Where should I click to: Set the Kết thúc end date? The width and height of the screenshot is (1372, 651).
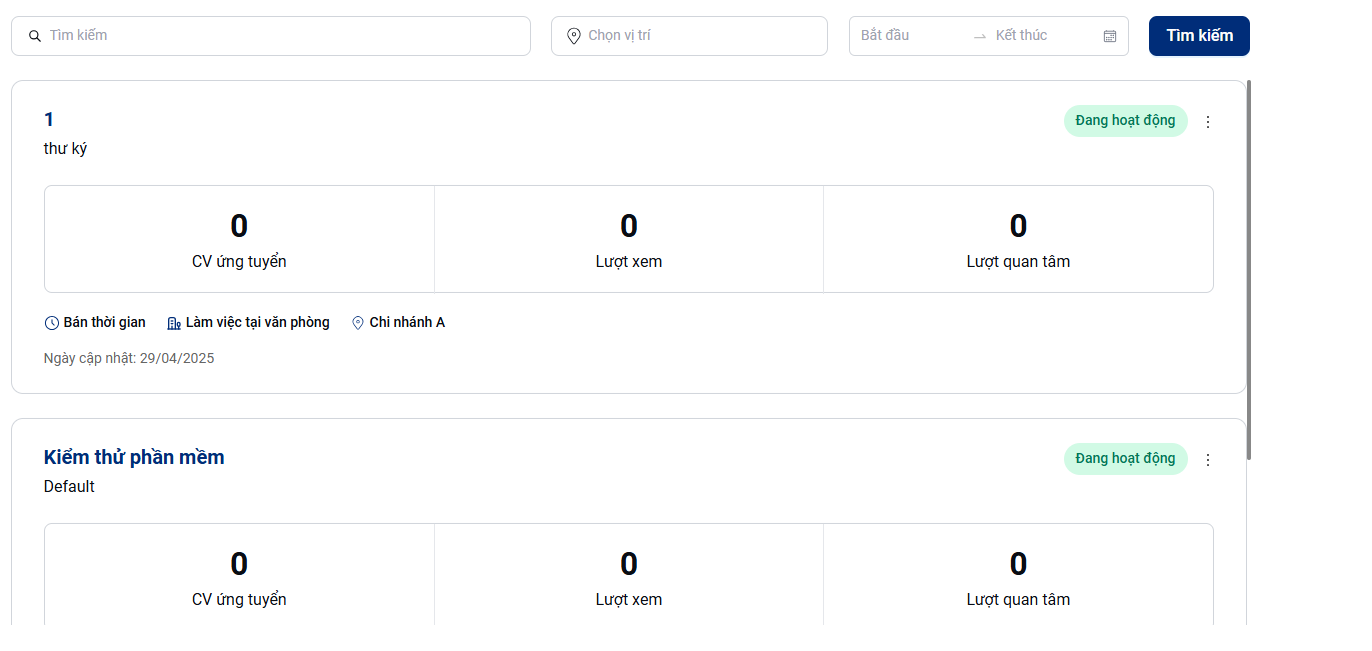pyautogui.click(x=1040, y=36)
